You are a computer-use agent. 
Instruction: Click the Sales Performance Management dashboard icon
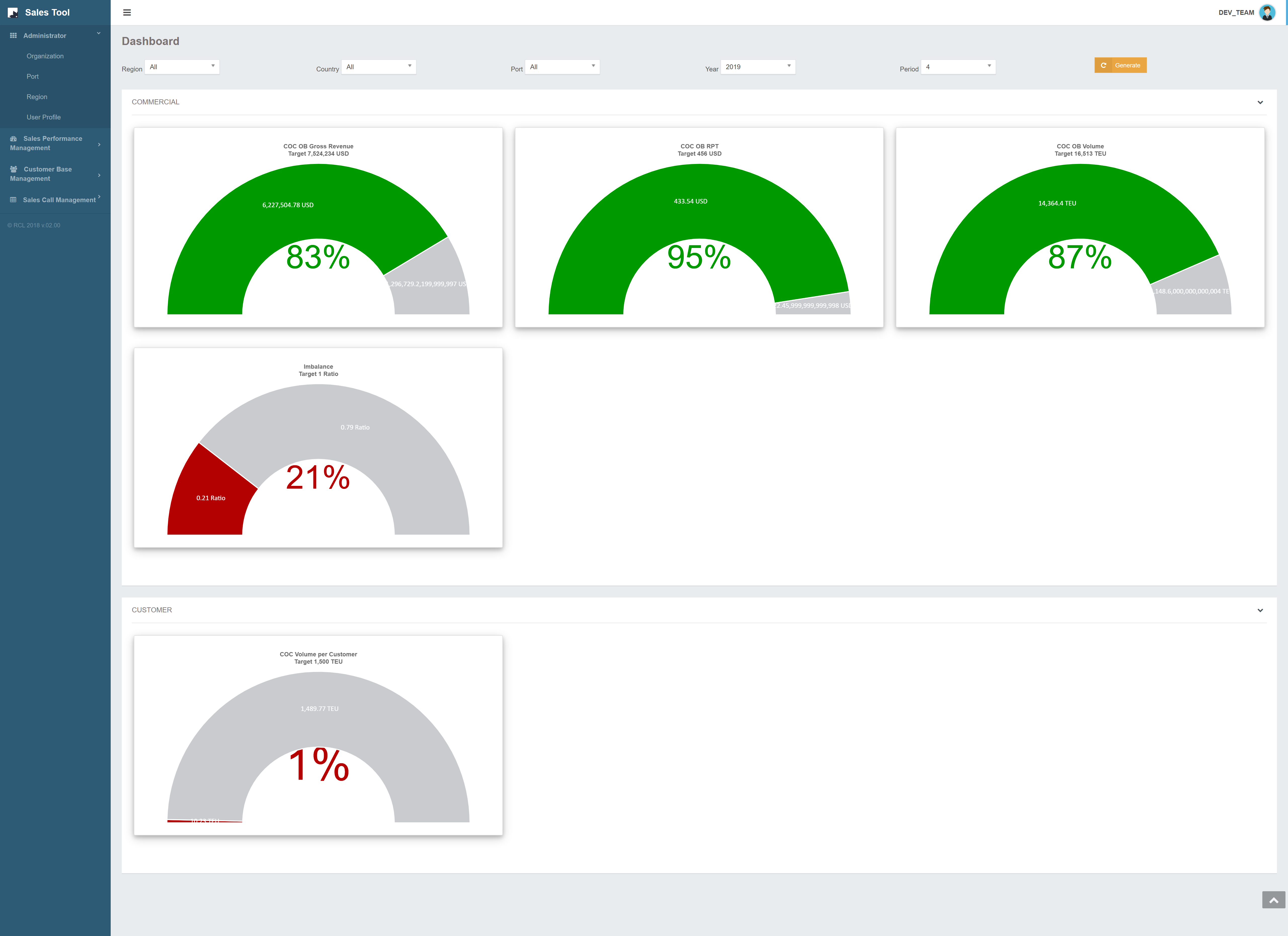(x=14, y=139)
